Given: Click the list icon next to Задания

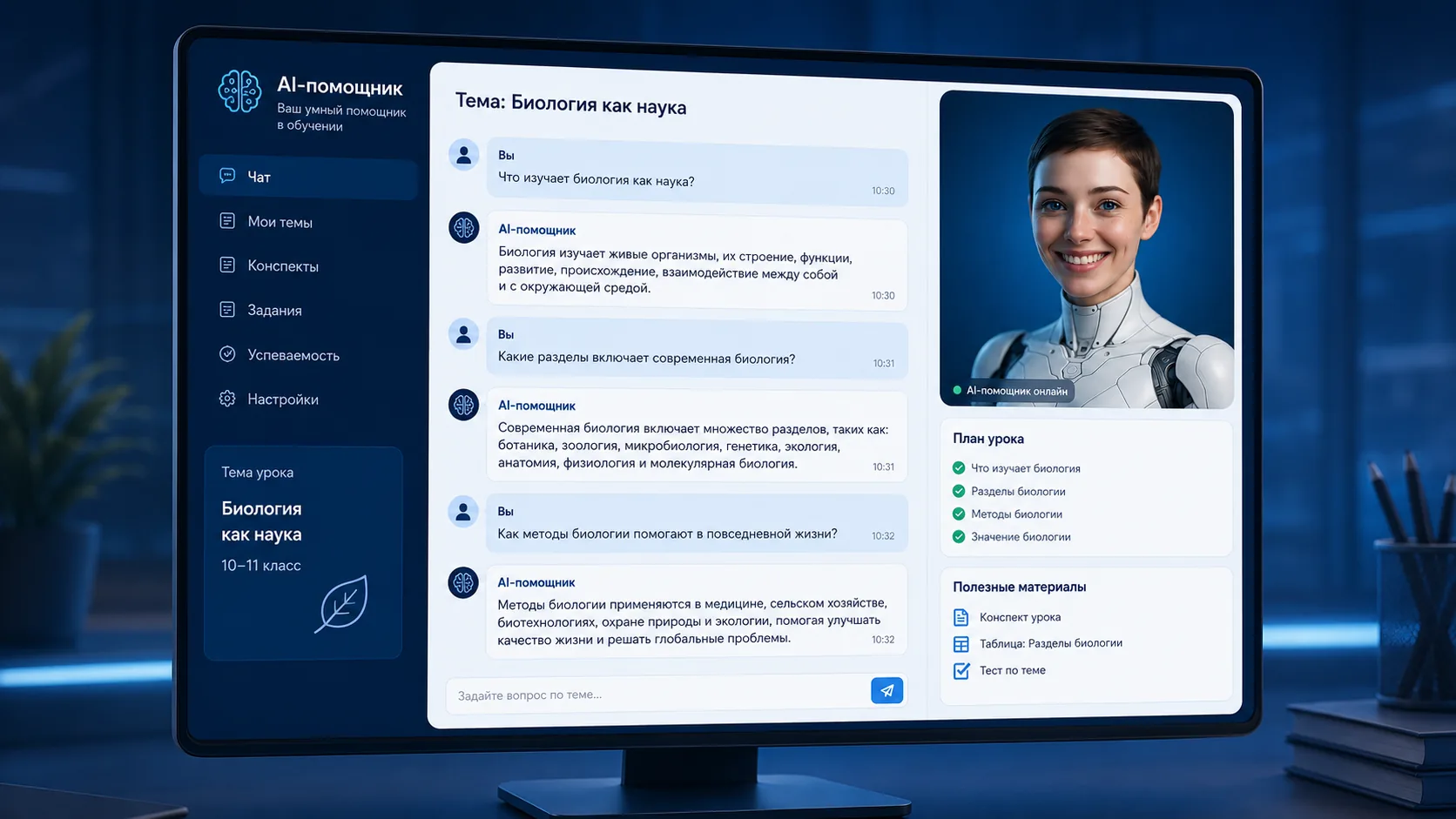Looking at the screenshot, I should pos(227,310).
